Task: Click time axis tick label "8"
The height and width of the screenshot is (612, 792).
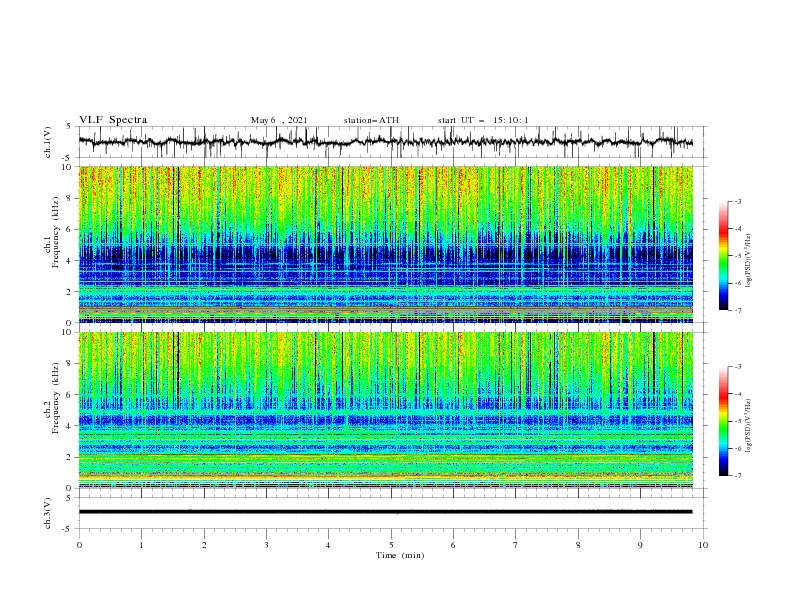Action: (578, 545)
